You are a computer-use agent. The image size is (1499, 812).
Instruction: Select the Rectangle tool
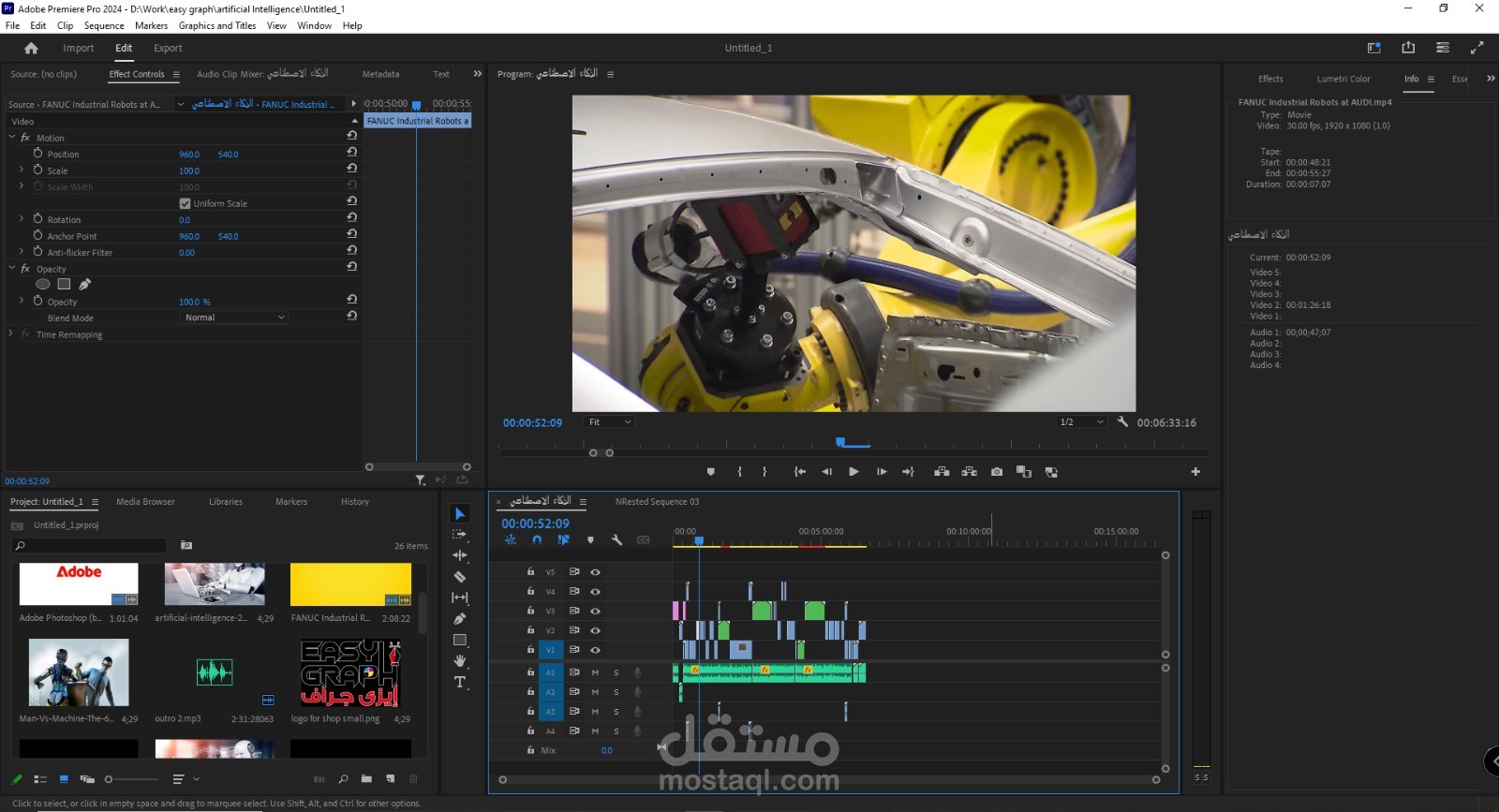click(x=459, y=641)
